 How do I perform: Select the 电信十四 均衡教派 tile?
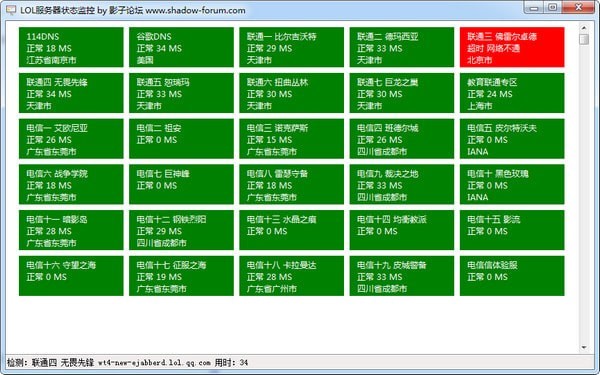[402, 230]
